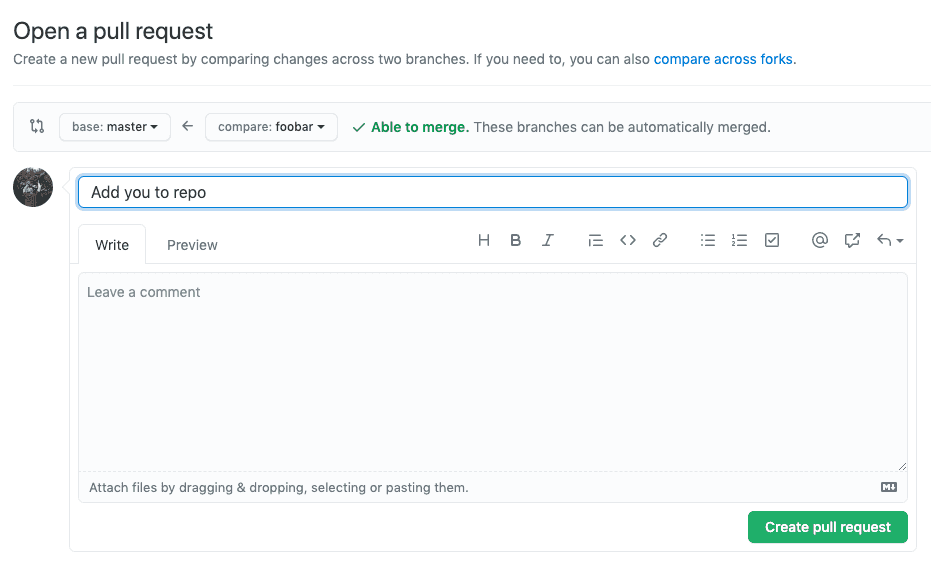Switch to the Preview tab

(192, 245)
